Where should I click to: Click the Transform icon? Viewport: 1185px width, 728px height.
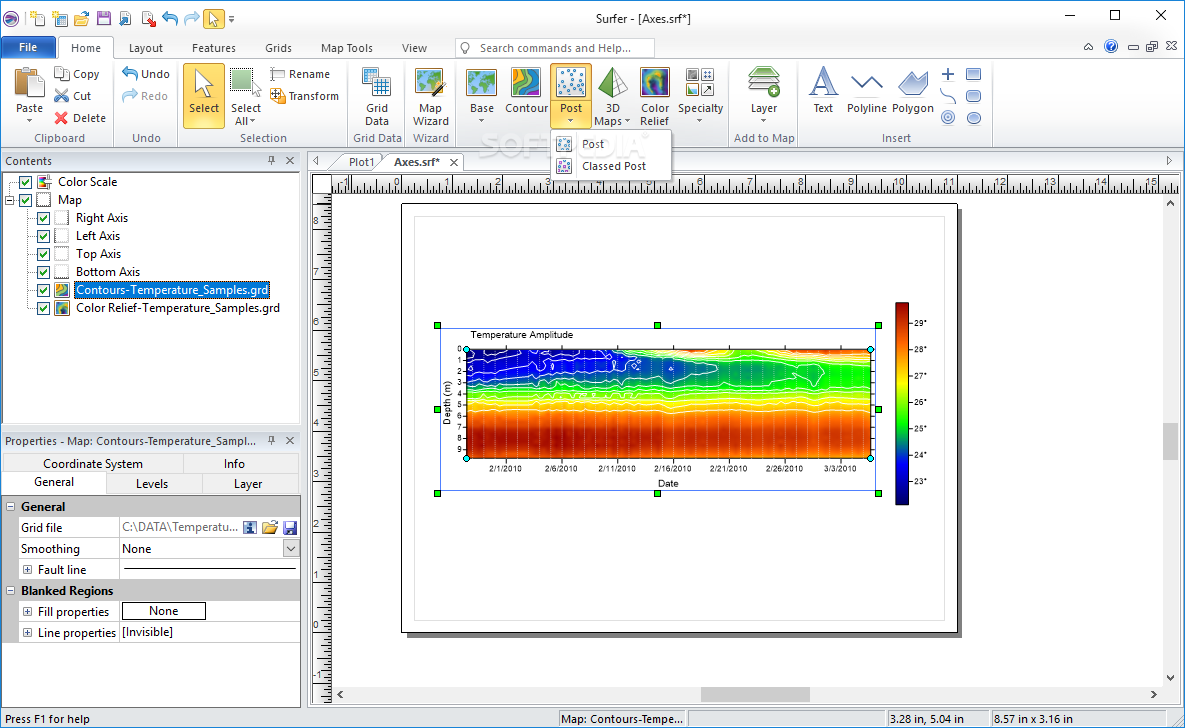277,95
